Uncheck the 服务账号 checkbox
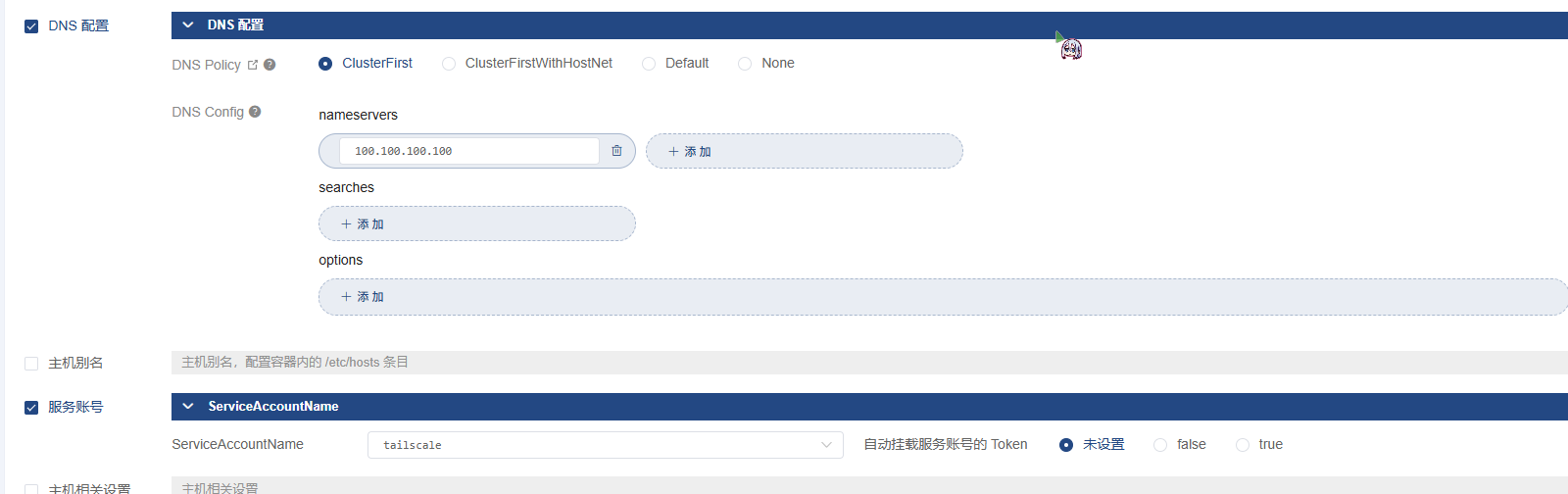The image size is (1568, 494). (x=31, y=408)
